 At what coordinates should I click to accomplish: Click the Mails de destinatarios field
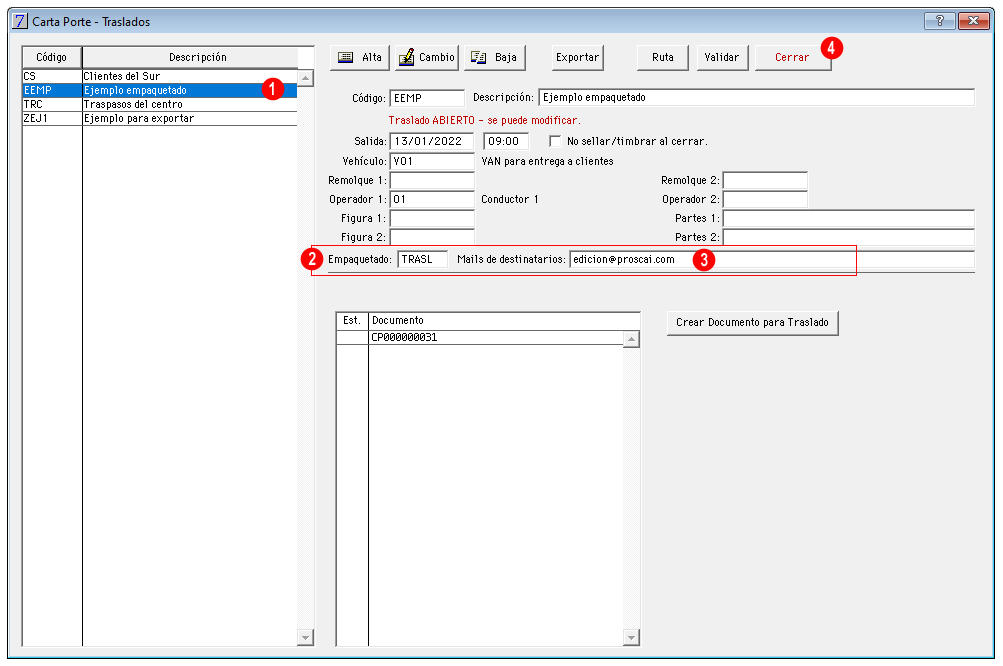(771, 259)
